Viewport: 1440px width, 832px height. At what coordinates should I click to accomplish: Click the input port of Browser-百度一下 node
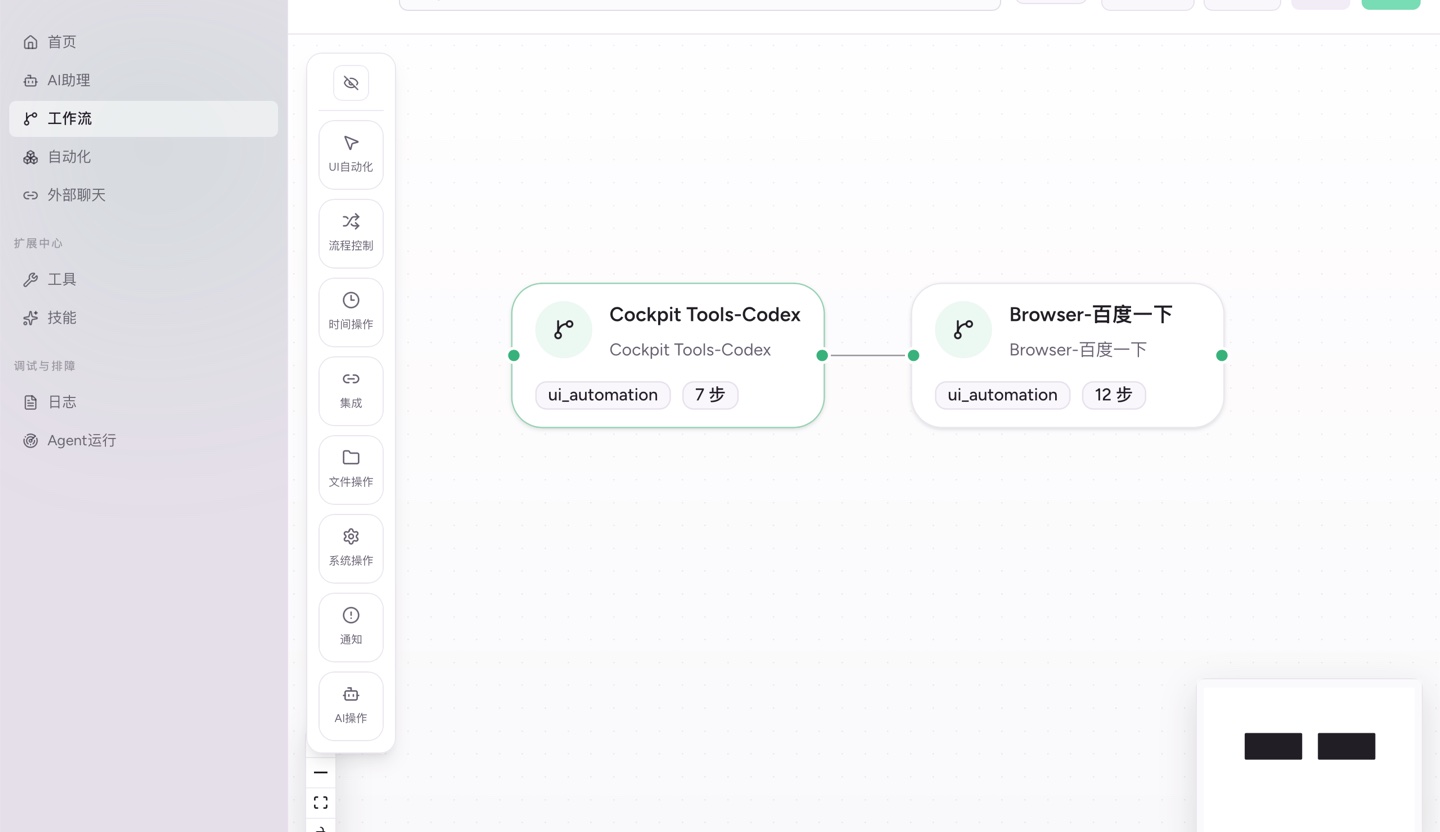tap(913, 355)
